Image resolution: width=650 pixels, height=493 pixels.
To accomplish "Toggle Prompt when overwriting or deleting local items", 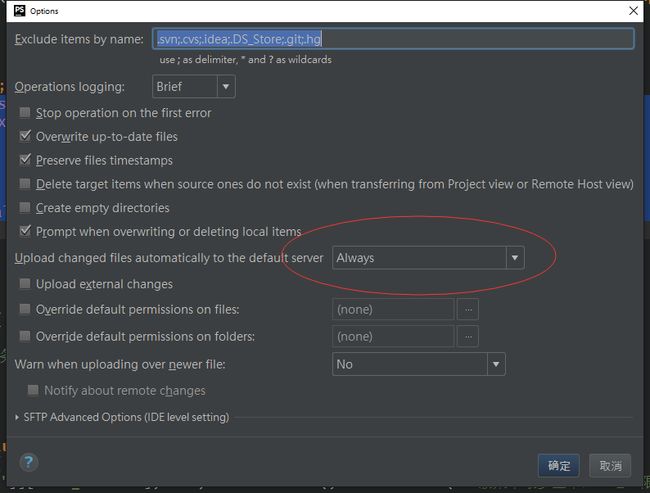I will click(25, 231).
